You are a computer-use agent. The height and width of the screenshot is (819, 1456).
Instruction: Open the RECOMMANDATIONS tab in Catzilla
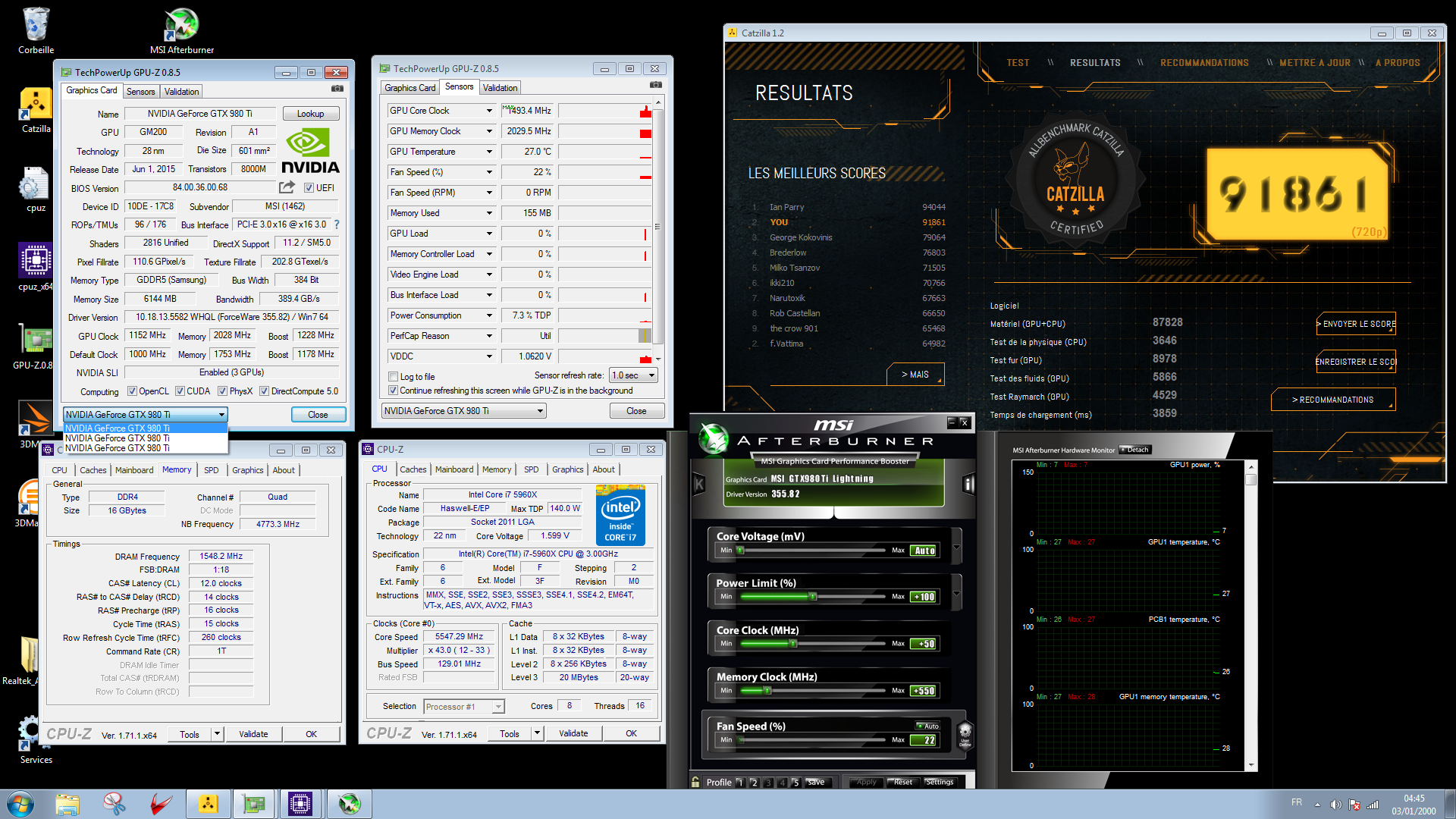pos(1204,63)
